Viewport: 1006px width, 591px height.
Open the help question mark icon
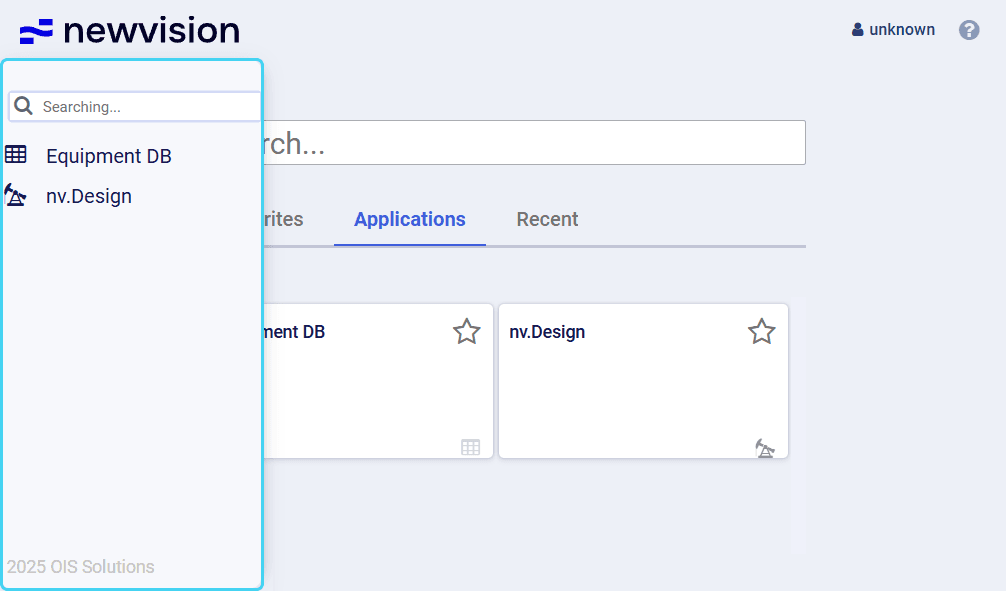[969, 30]
